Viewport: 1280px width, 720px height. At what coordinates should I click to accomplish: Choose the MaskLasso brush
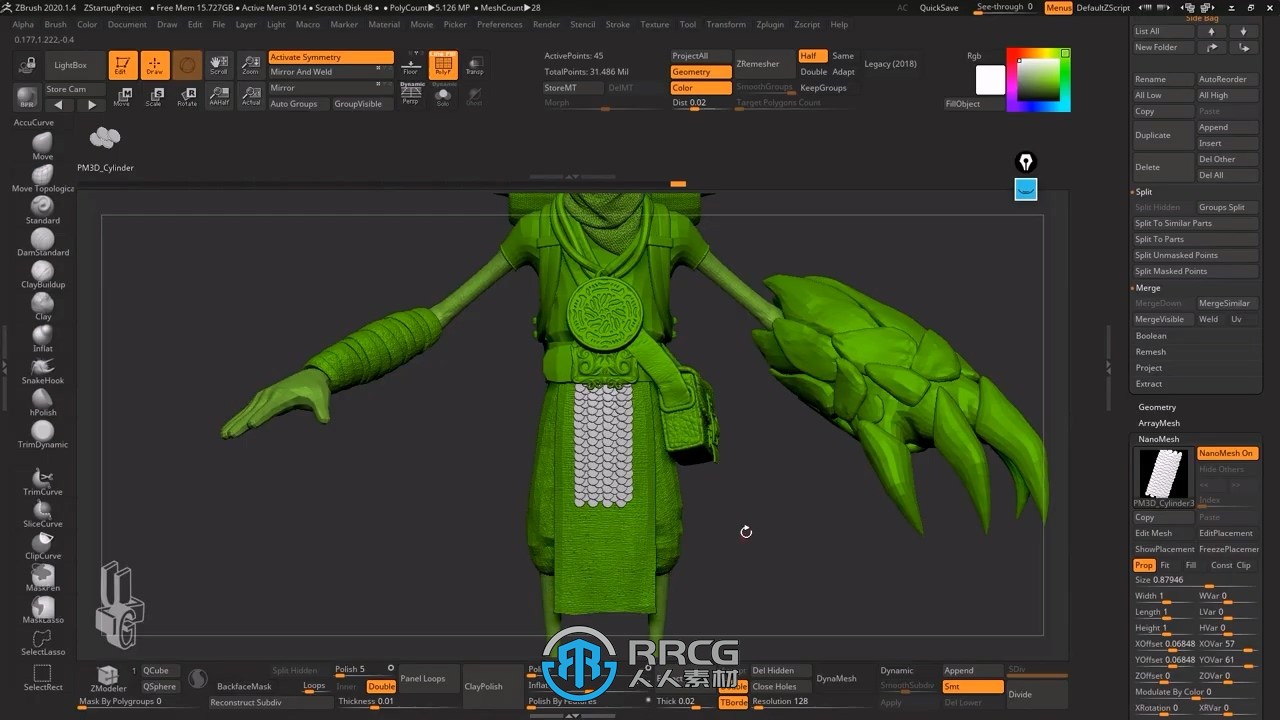pos(42,609)
